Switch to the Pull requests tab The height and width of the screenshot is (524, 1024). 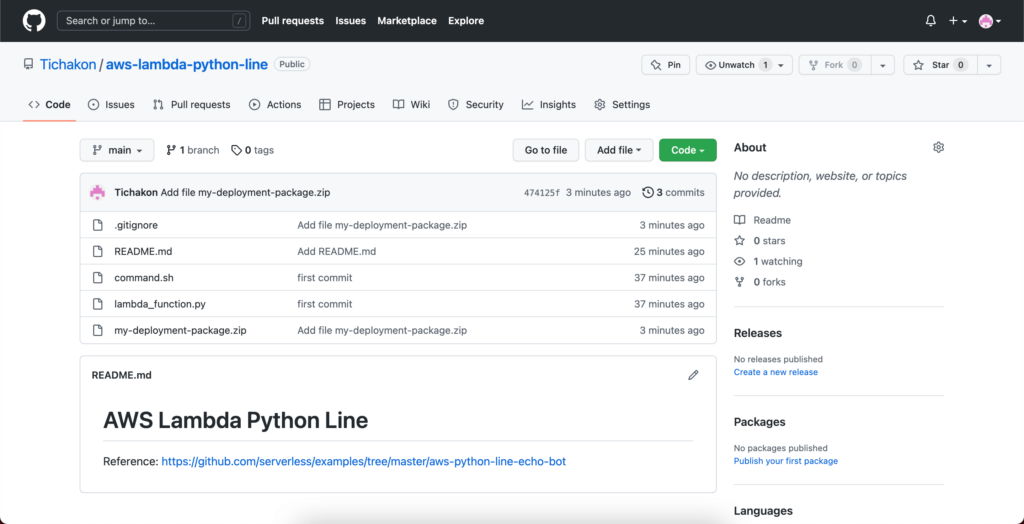pos(191,105)
